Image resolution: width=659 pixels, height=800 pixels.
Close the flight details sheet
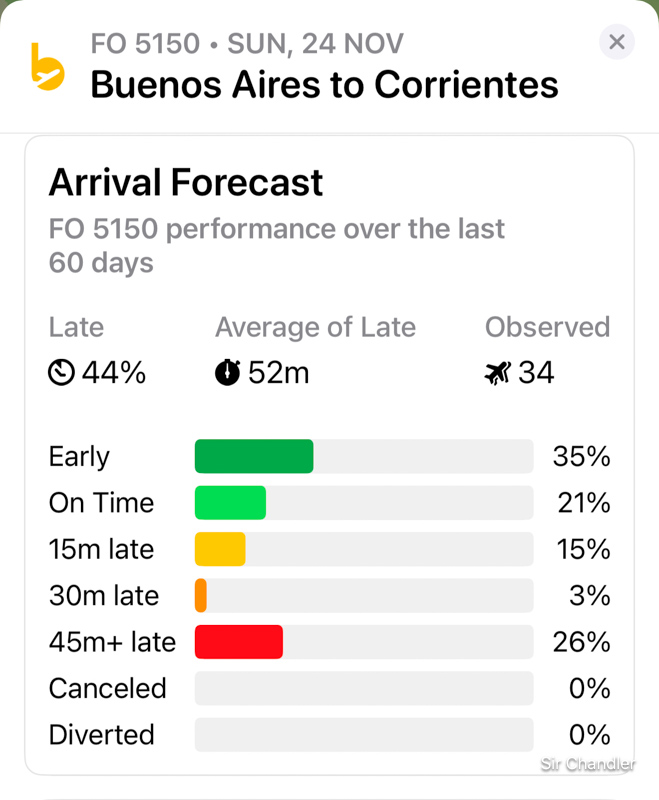tap(617, 42)
